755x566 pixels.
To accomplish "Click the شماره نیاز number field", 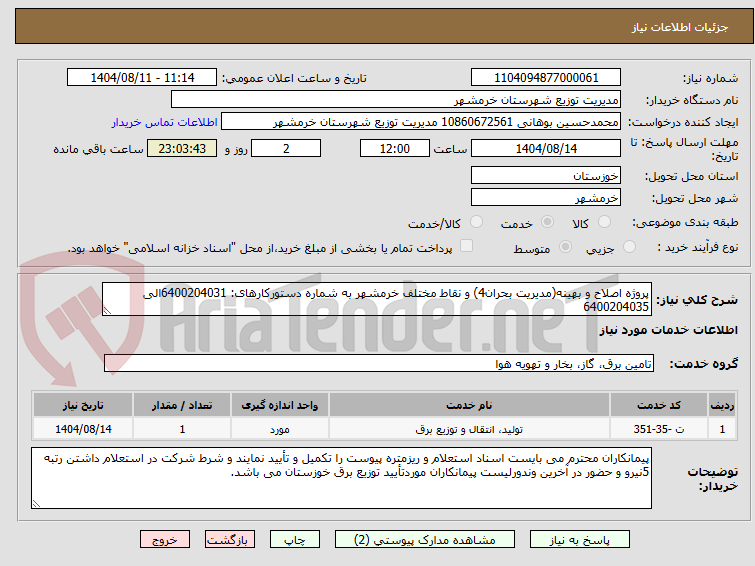I will [546, 78].
